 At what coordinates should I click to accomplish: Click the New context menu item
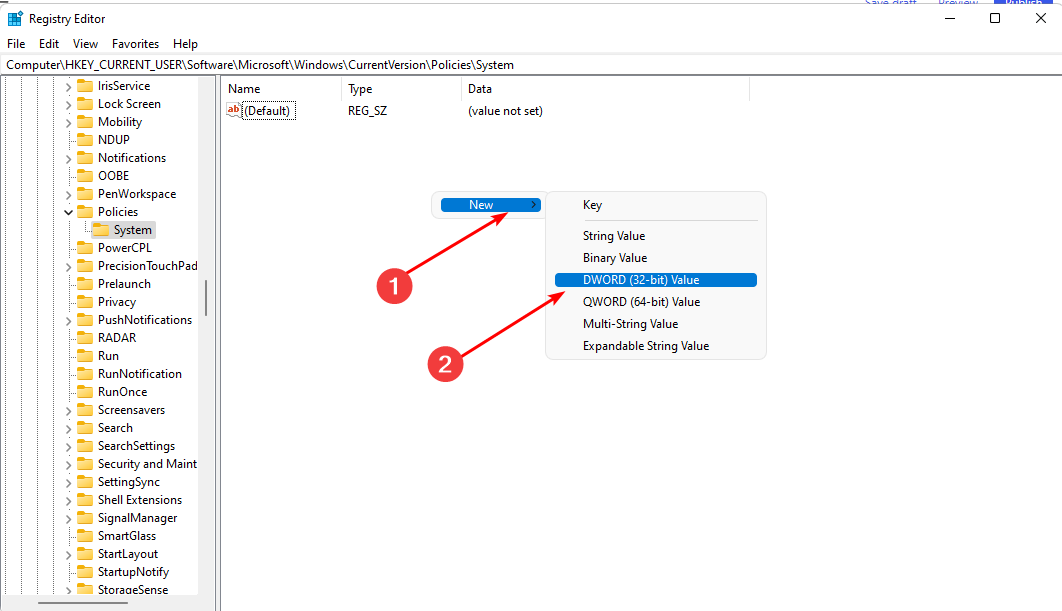pyautogui.click(x=490, y=205)
